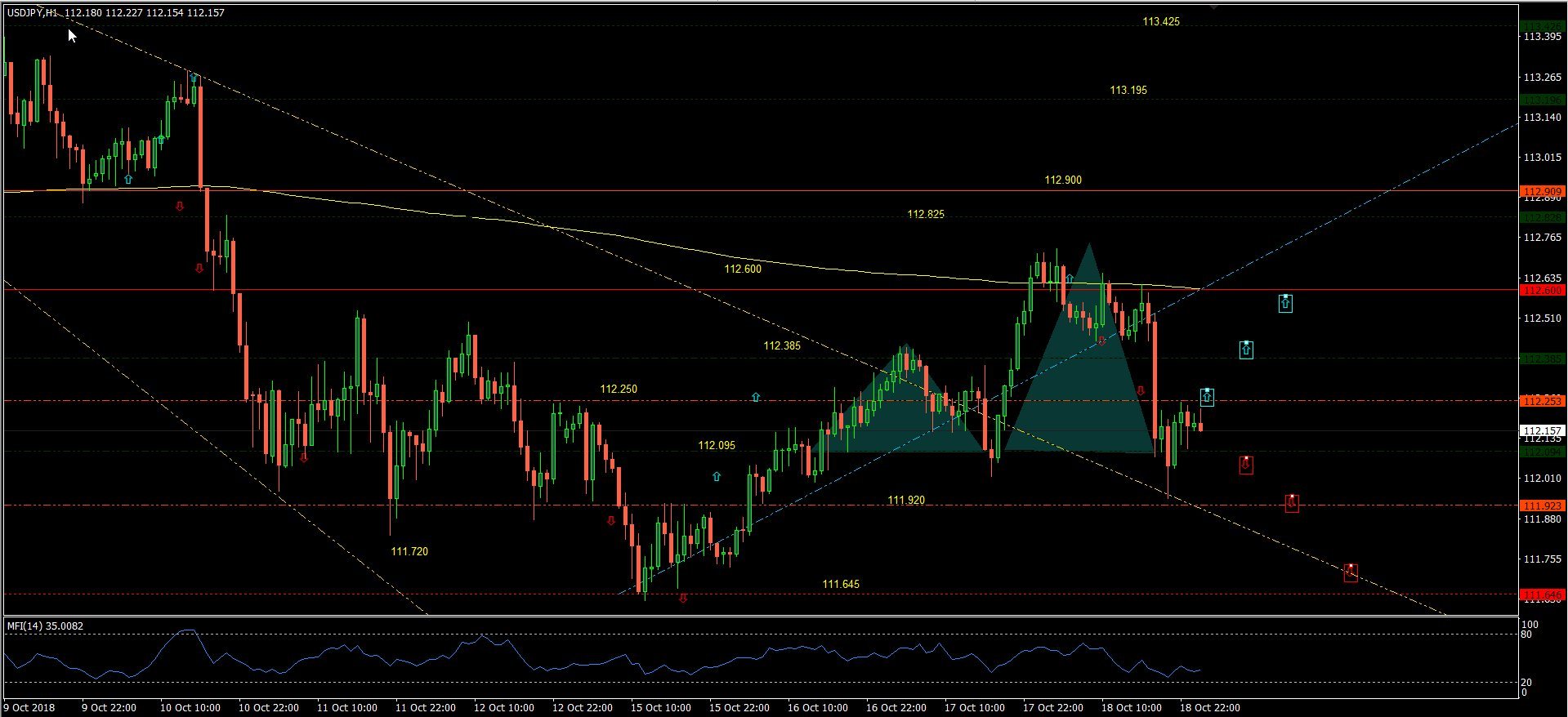Click the 111.645 yellow level label
Screen dimensions: 1568x717
coord(841,584)
